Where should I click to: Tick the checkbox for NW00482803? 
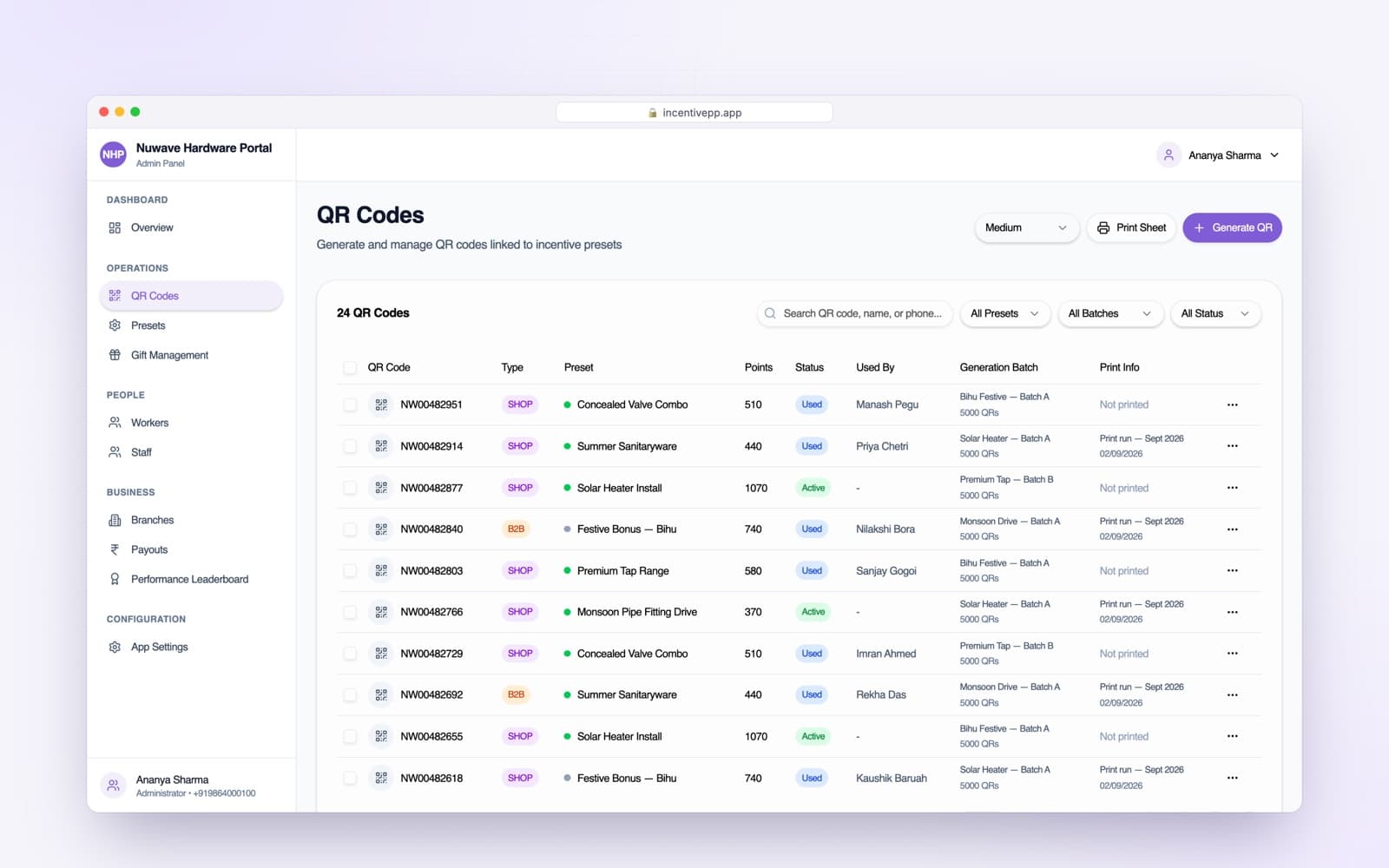pyautogui.click(x=350, y=570)
